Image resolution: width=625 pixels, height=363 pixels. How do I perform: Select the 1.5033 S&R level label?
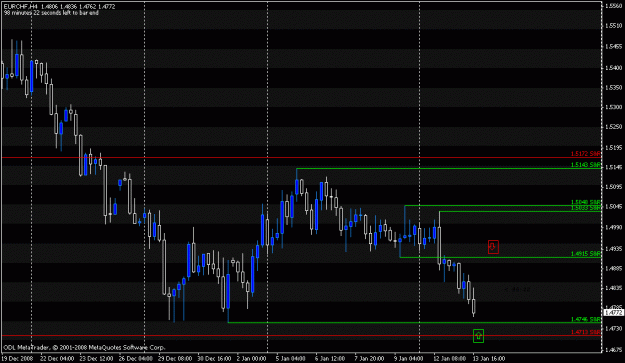click(x=586, y=208)
